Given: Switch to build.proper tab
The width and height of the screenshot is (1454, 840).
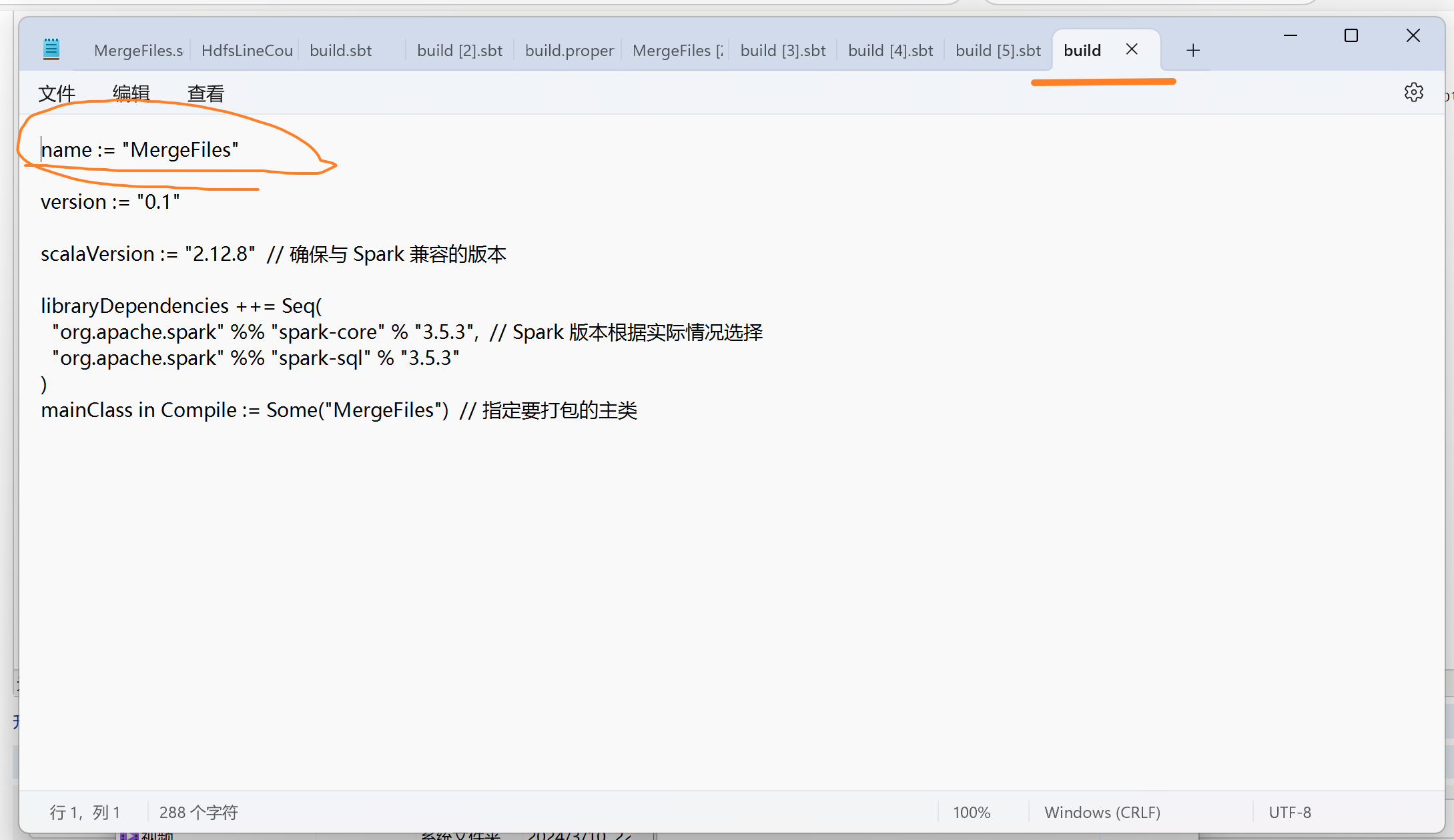Looking at the screenshot, I should [569, 51].
